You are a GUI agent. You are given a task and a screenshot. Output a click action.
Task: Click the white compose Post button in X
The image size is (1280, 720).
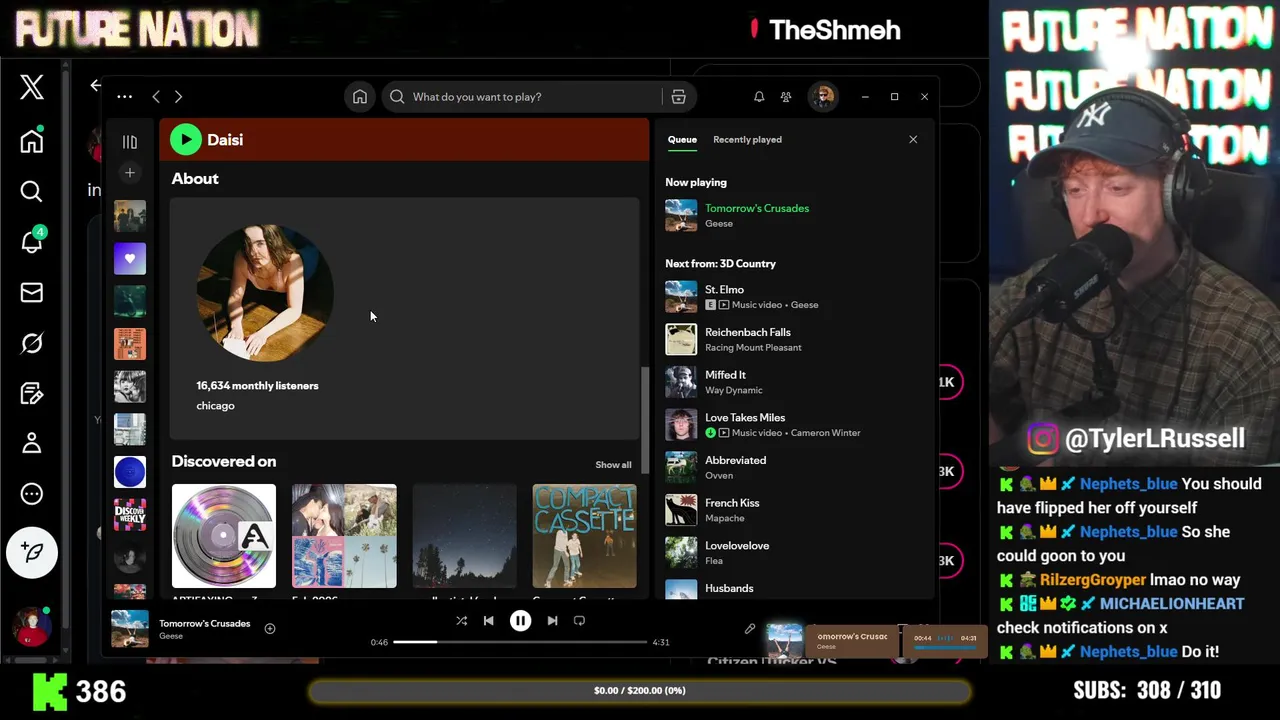(x=32, y=552)
